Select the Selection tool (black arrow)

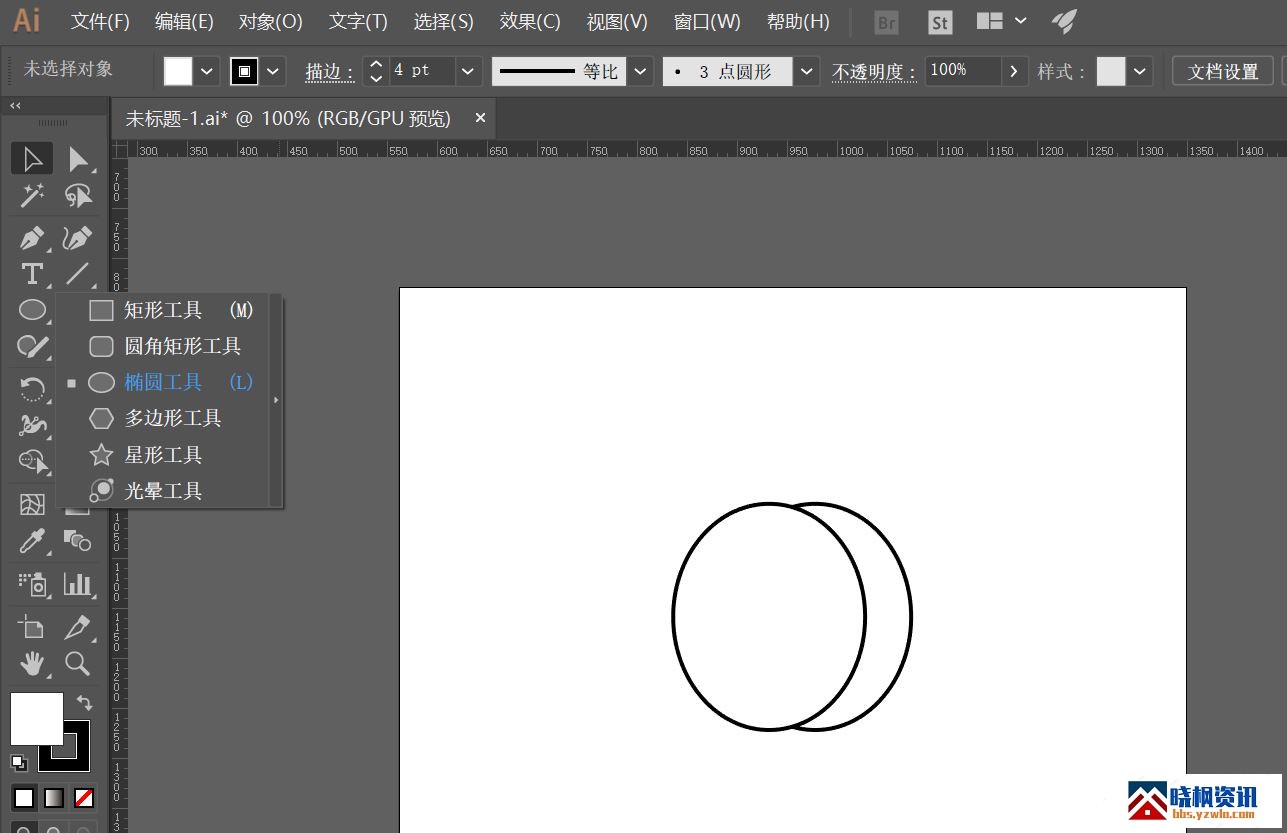(x=32, y=158)
